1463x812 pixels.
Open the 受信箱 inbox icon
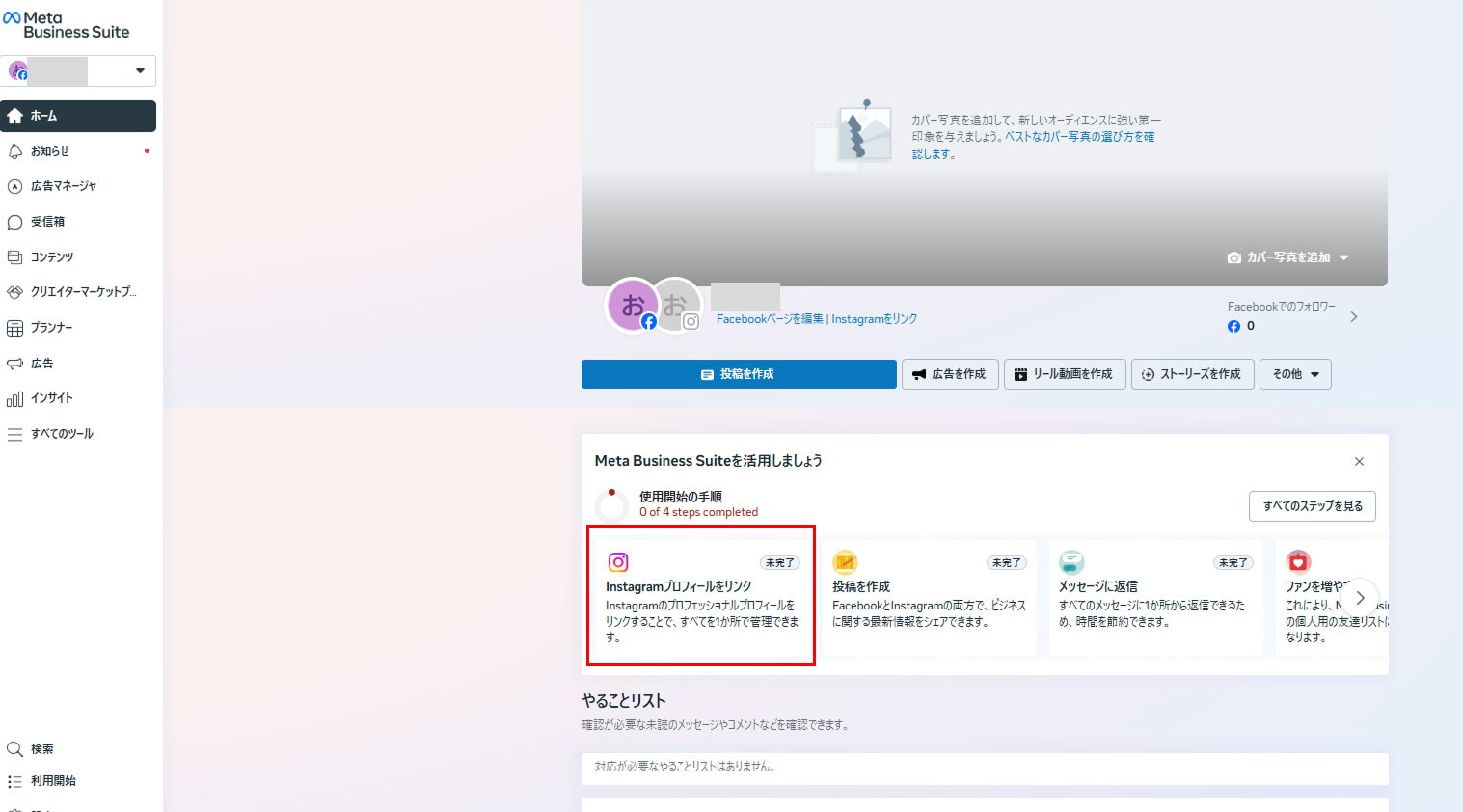pyautogui.click(x=15, y=222)
